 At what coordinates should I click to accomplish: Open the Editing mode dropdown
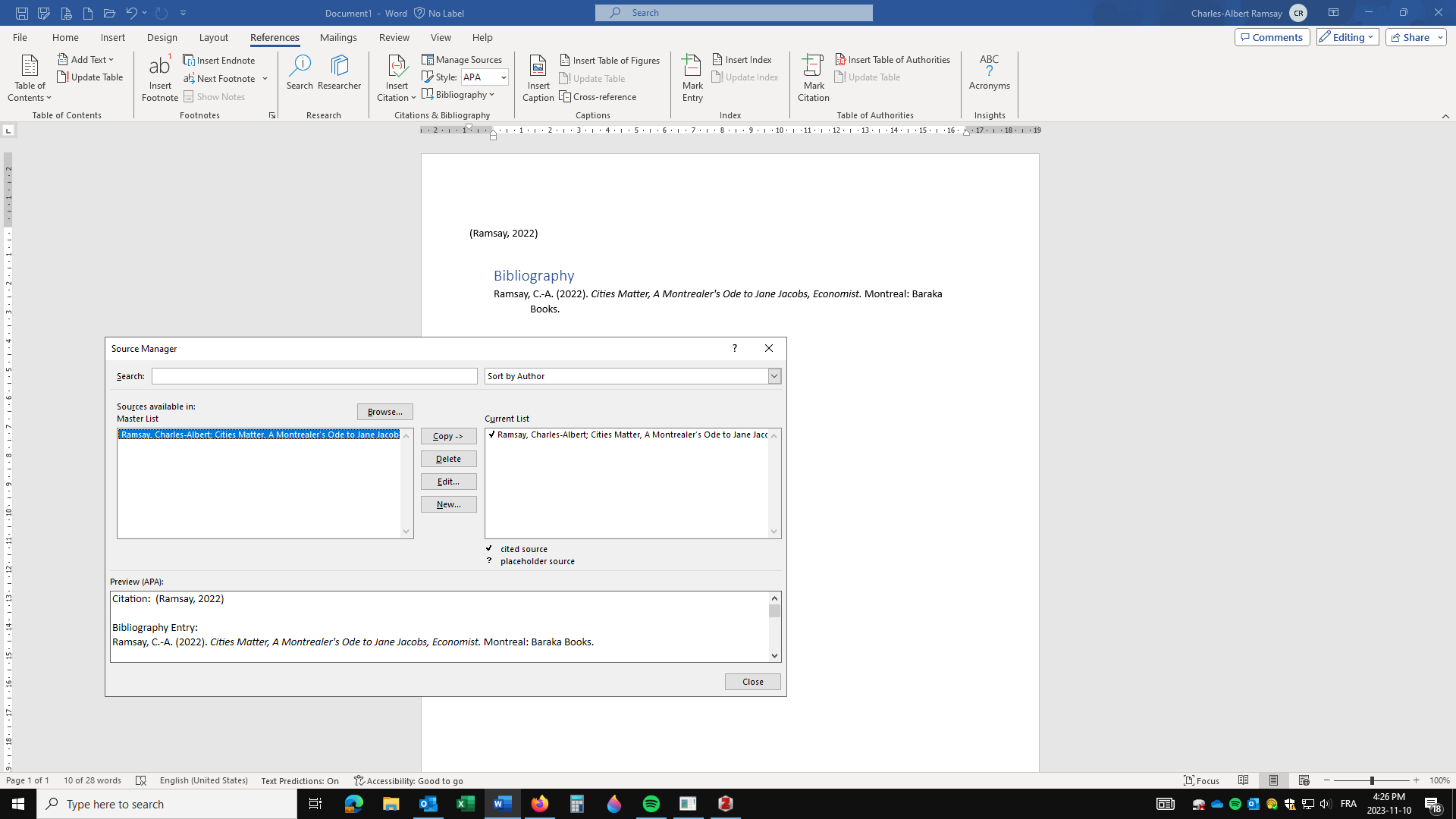1348,37
